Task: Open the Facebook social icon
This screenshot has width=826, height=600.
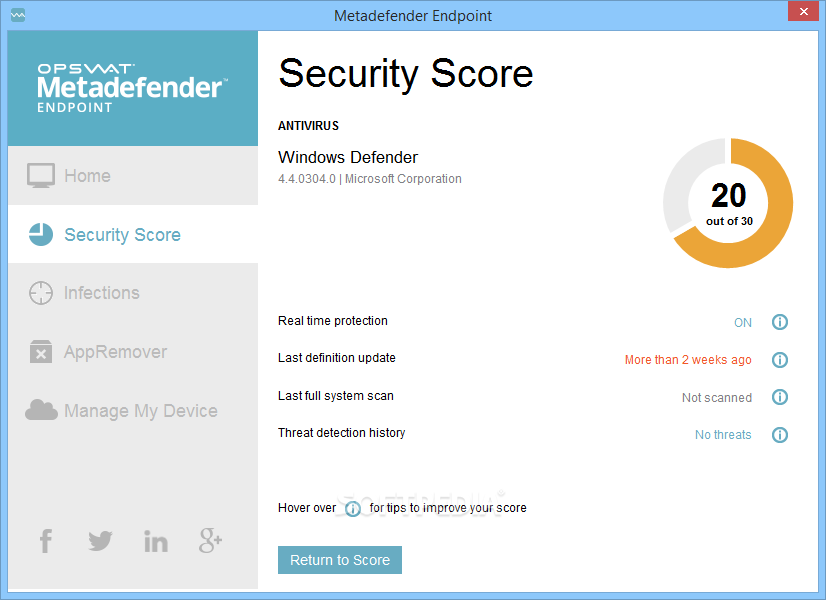Action: pyautogui.click(x=46, y=541)
